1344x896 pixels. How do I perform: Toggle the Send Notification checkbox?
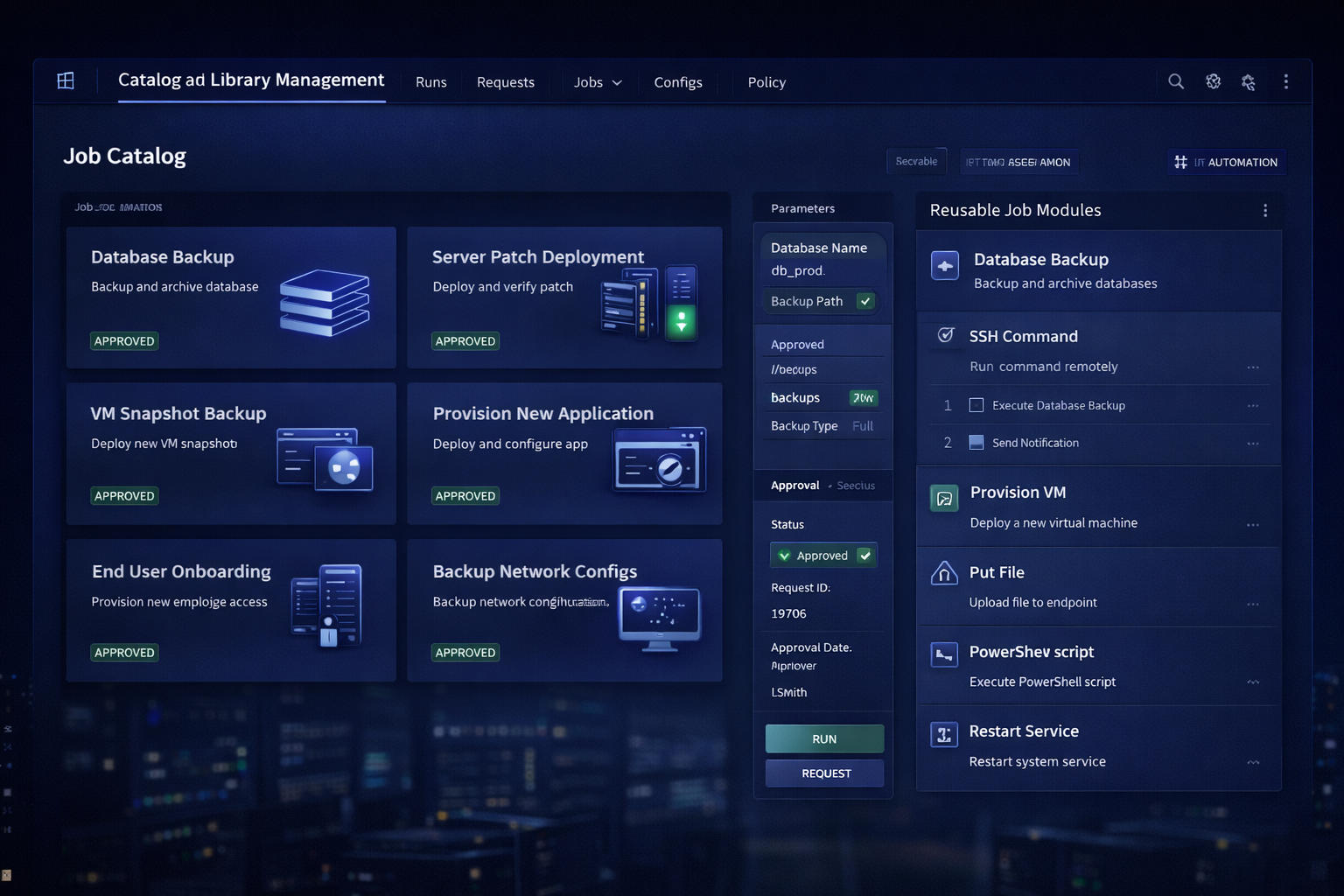click(x=976, y=443)
